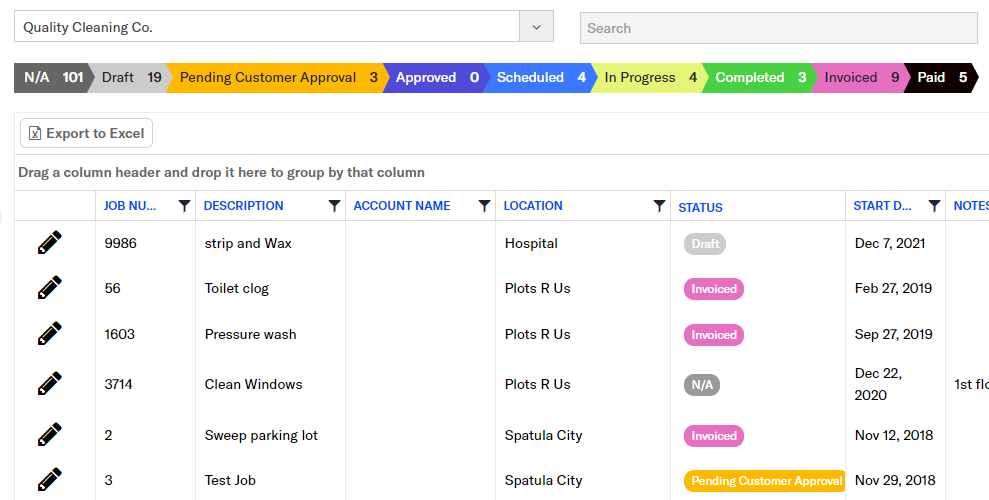Click the 'Sweep parking lot' description
This screenshot has width=989, height=500.
(x=261, y=435)
